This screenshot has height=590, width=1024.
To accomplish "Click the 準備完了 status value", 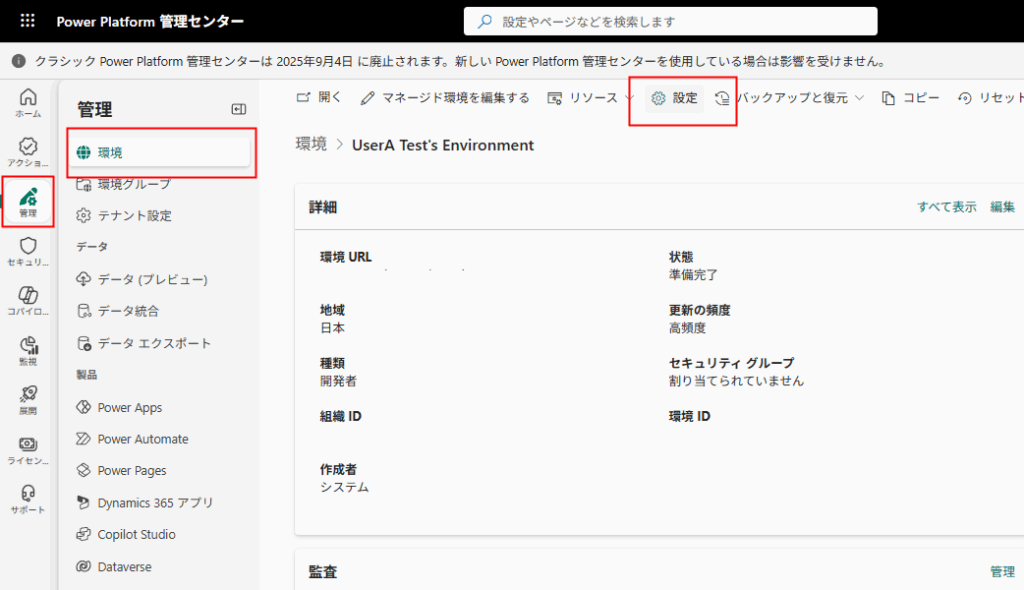I will tap(693, 275).
